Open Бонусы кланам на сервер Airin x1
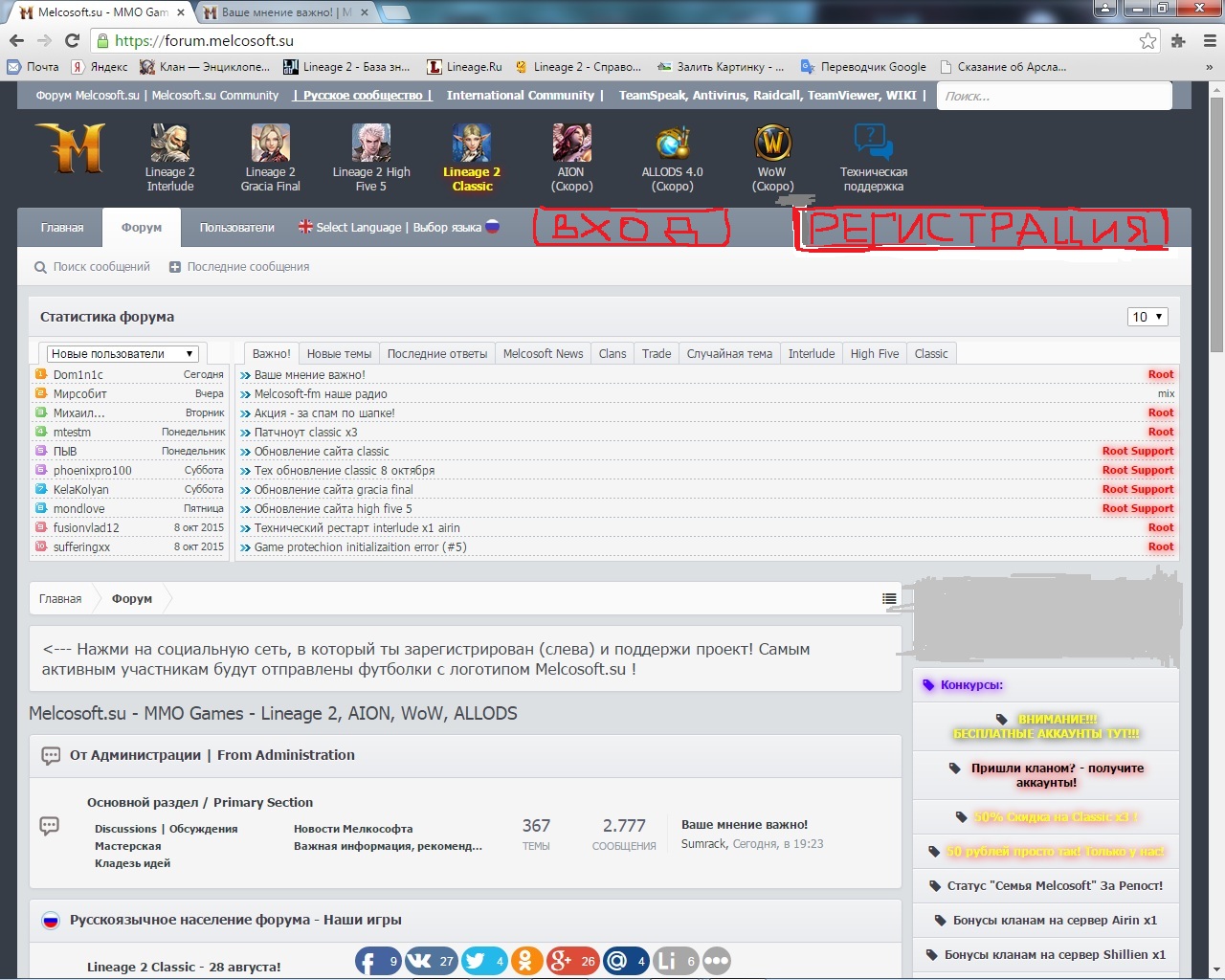This screenshot has width=1225, height=980. 1046,921
